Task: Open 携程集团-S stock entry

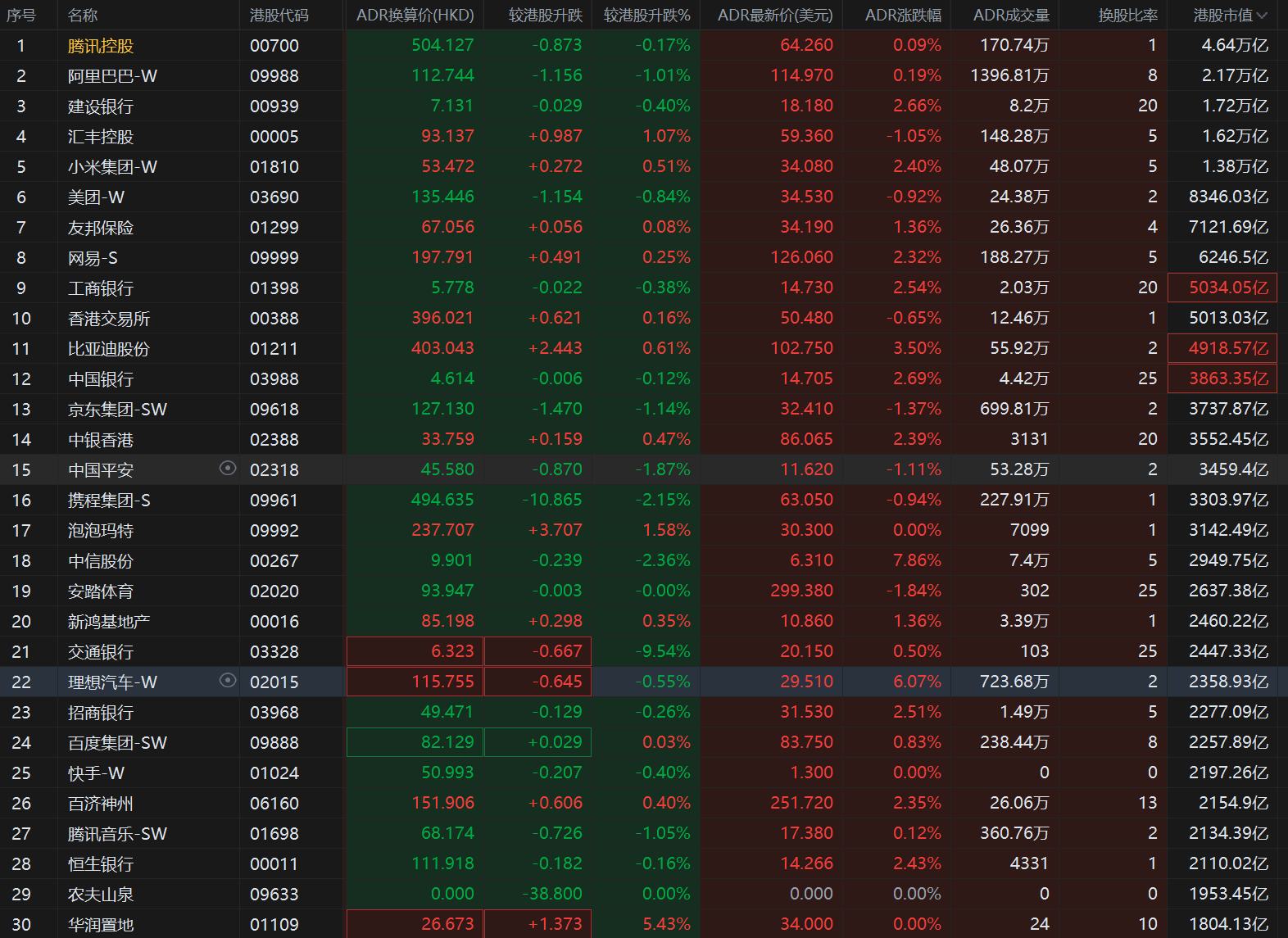Action: pos(109,501)
